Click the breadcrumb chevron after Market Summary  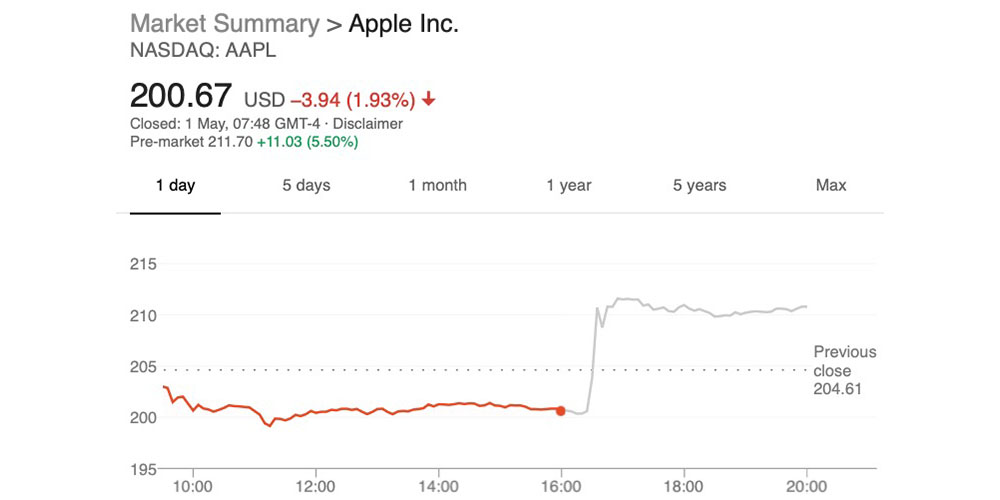334,24
